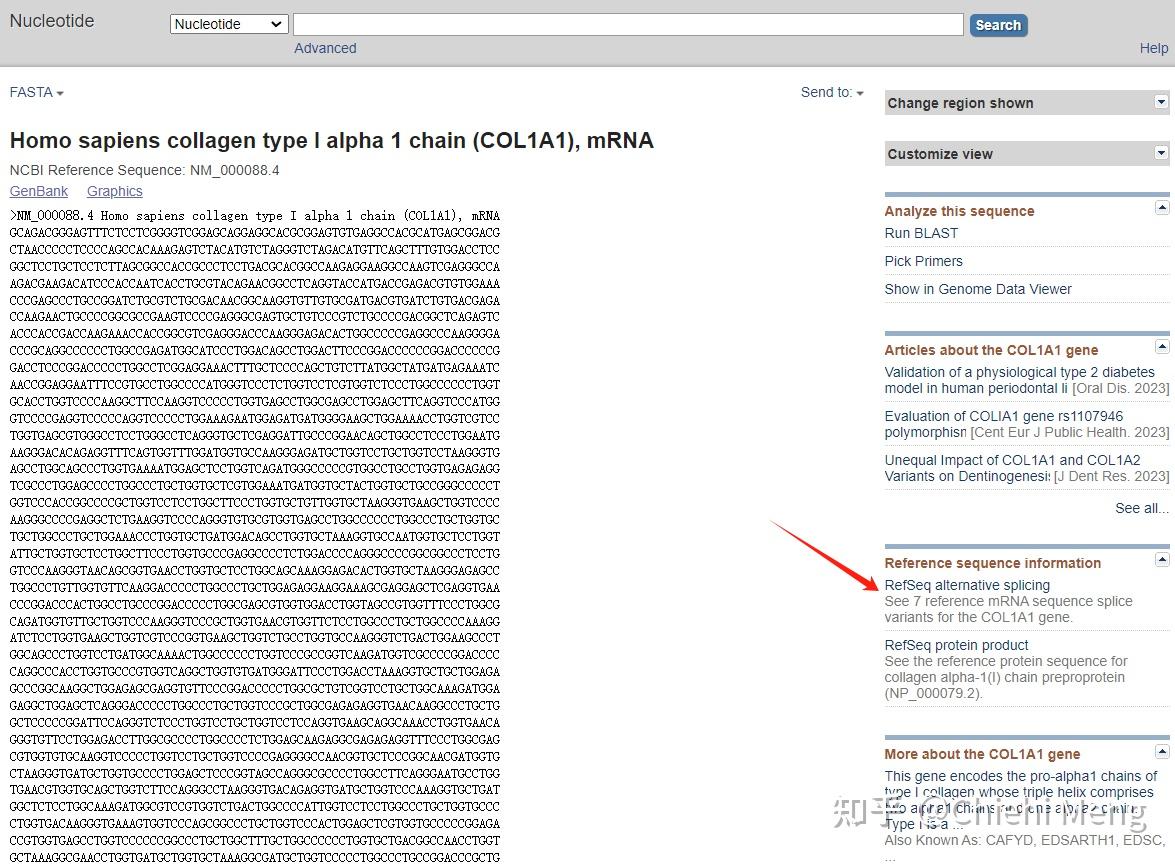Expand the Customize view panel
1175x864 pixels.
coord(1161,153)
